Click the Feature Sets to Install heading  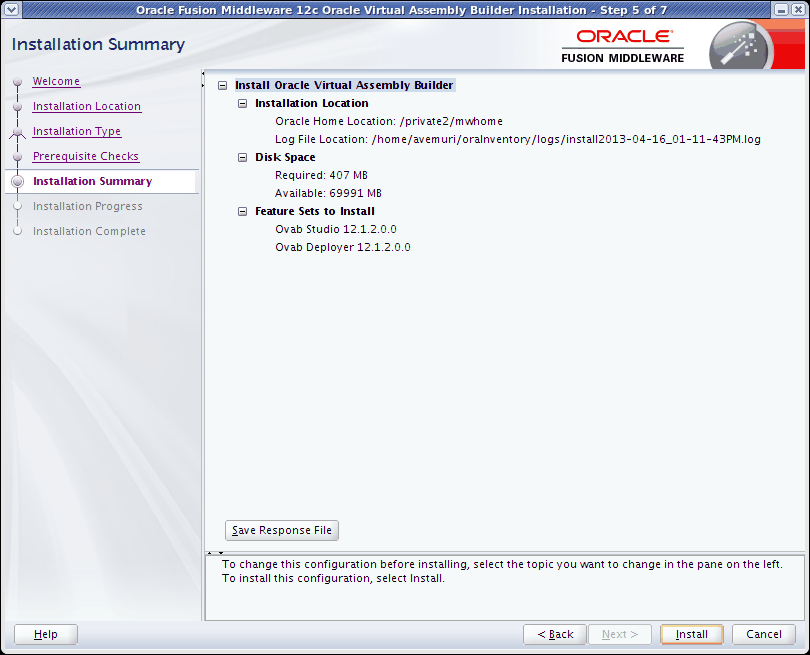tap(315, 211)
